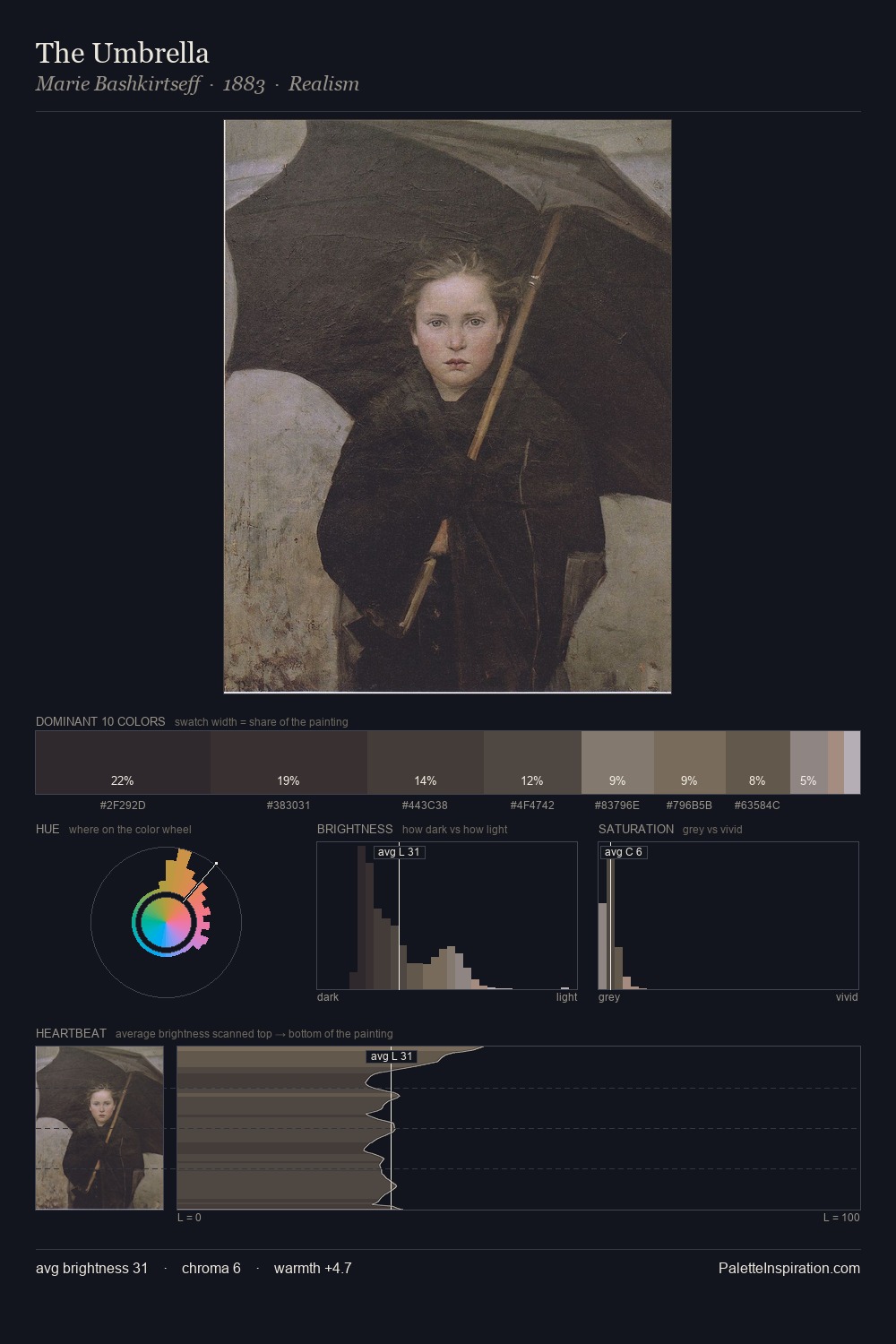Click the 22% swatch colored #2F292D
896x1344 pixels.
click(123, 762)
